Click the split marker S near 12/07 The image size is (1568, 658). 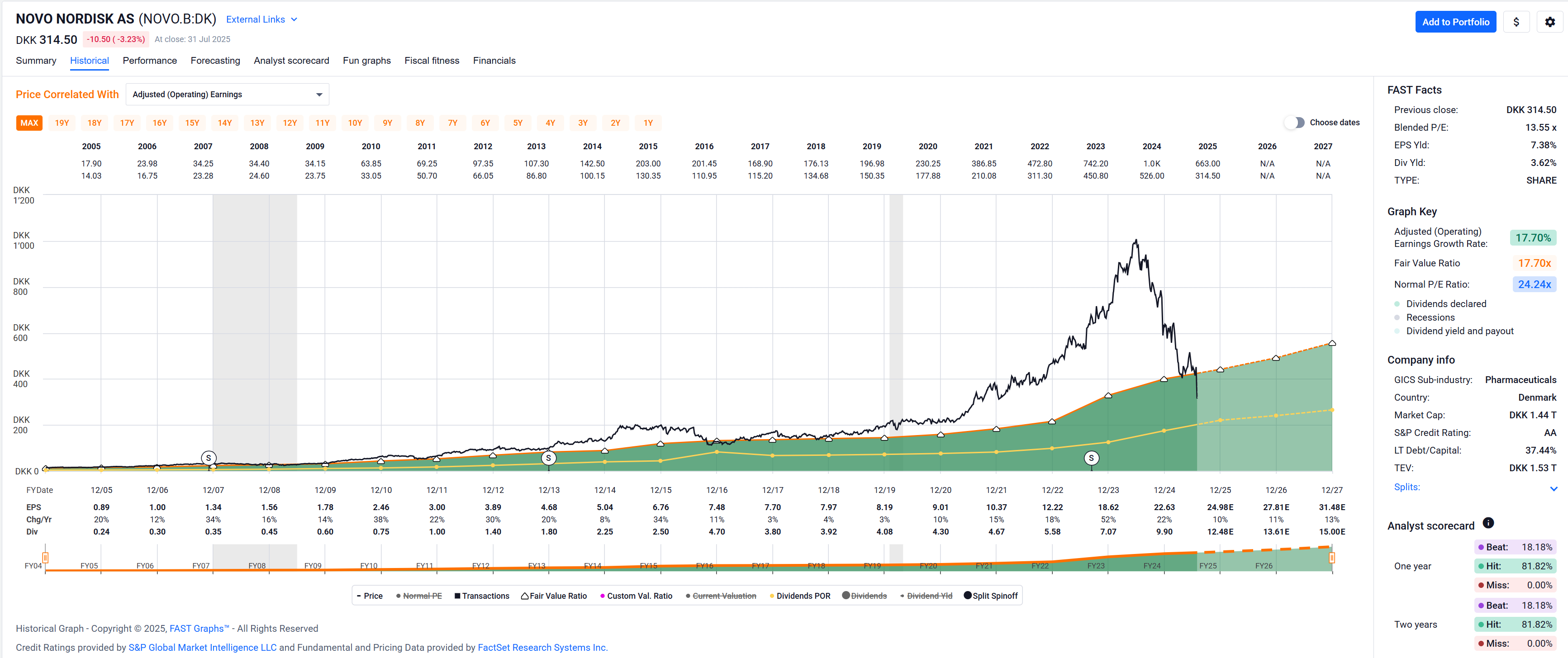pyautogui.click(x=209, y=458)
